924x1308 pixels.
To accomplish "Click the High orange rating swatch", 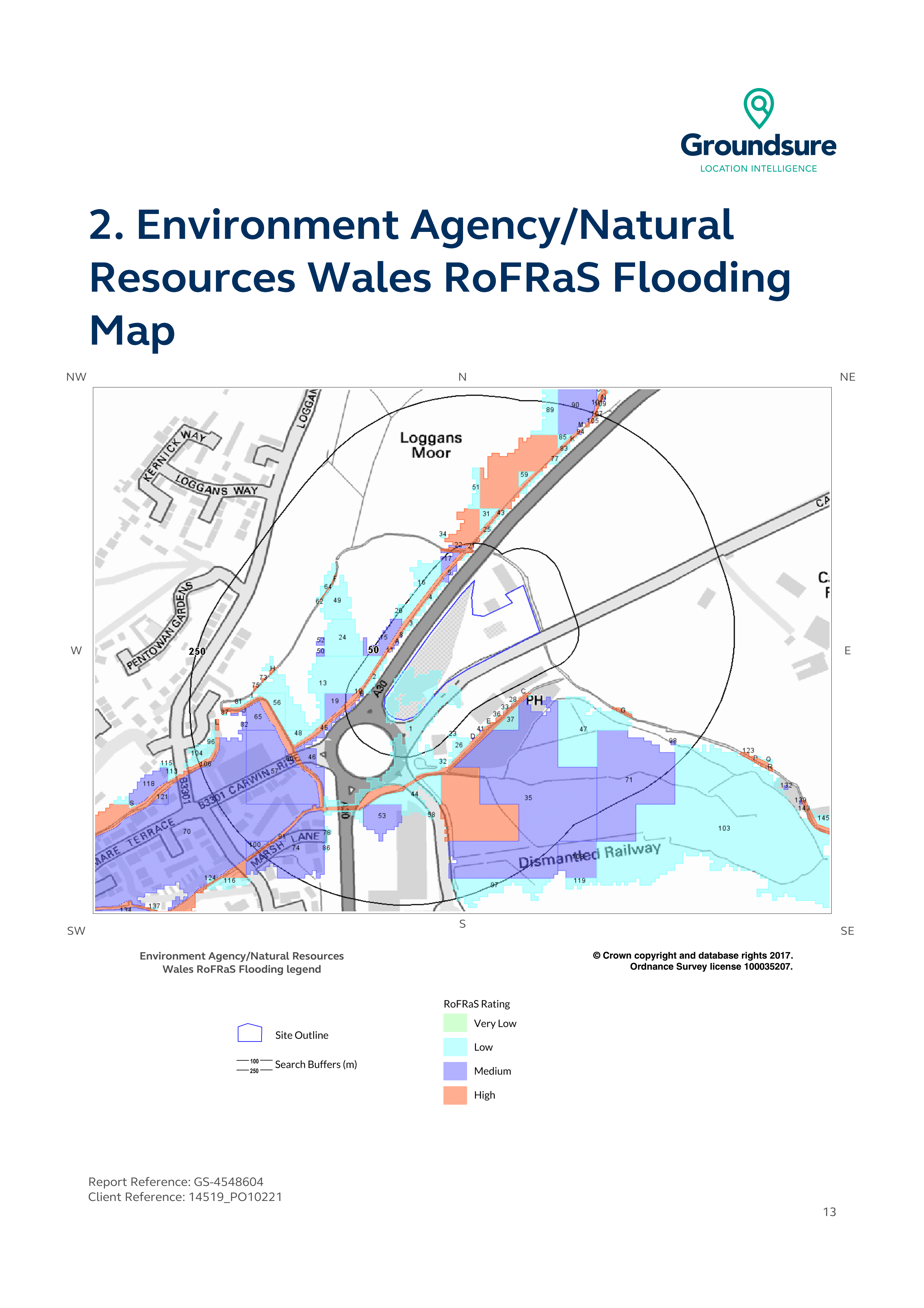I will click(x=454, y=1095).
